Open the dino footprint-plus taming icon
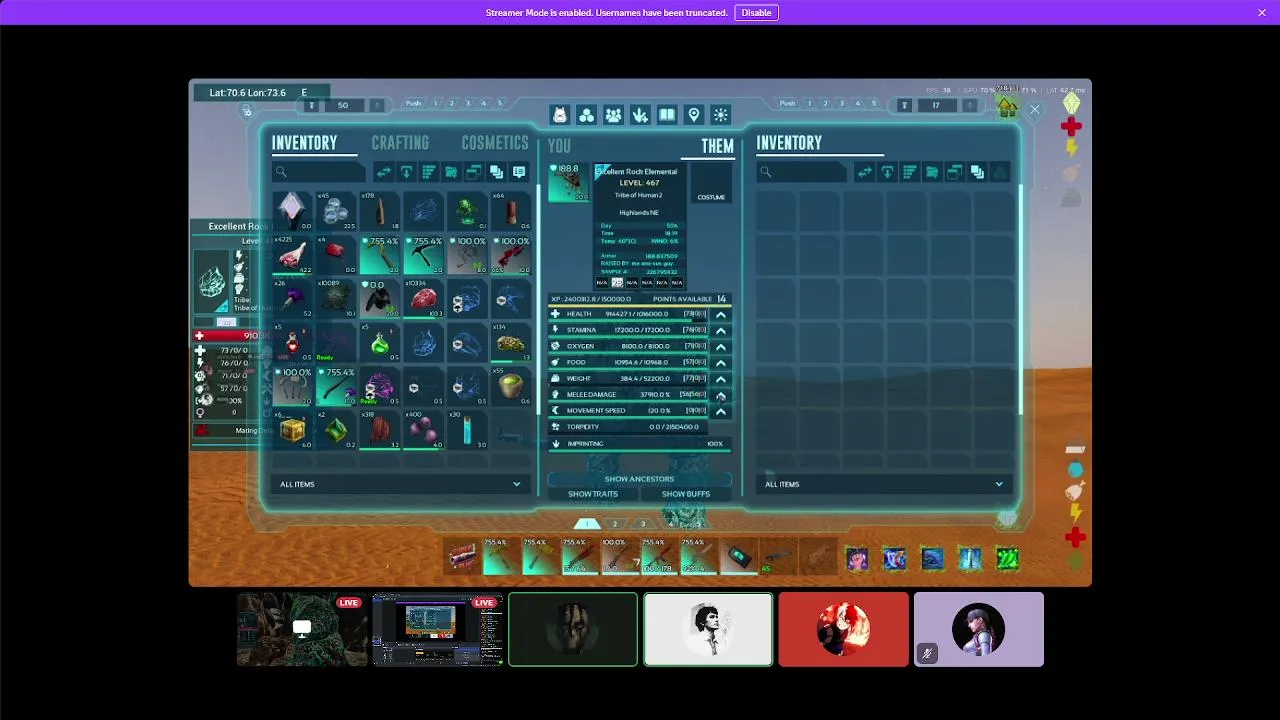This screenshot has width=1280, height=720. pos(640,115)
